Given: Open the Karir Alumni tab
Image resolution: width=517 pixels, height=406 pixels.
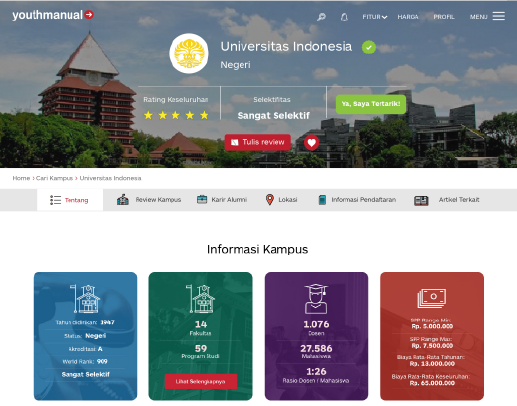Looking at the screenshot, I should coord(222,200).
